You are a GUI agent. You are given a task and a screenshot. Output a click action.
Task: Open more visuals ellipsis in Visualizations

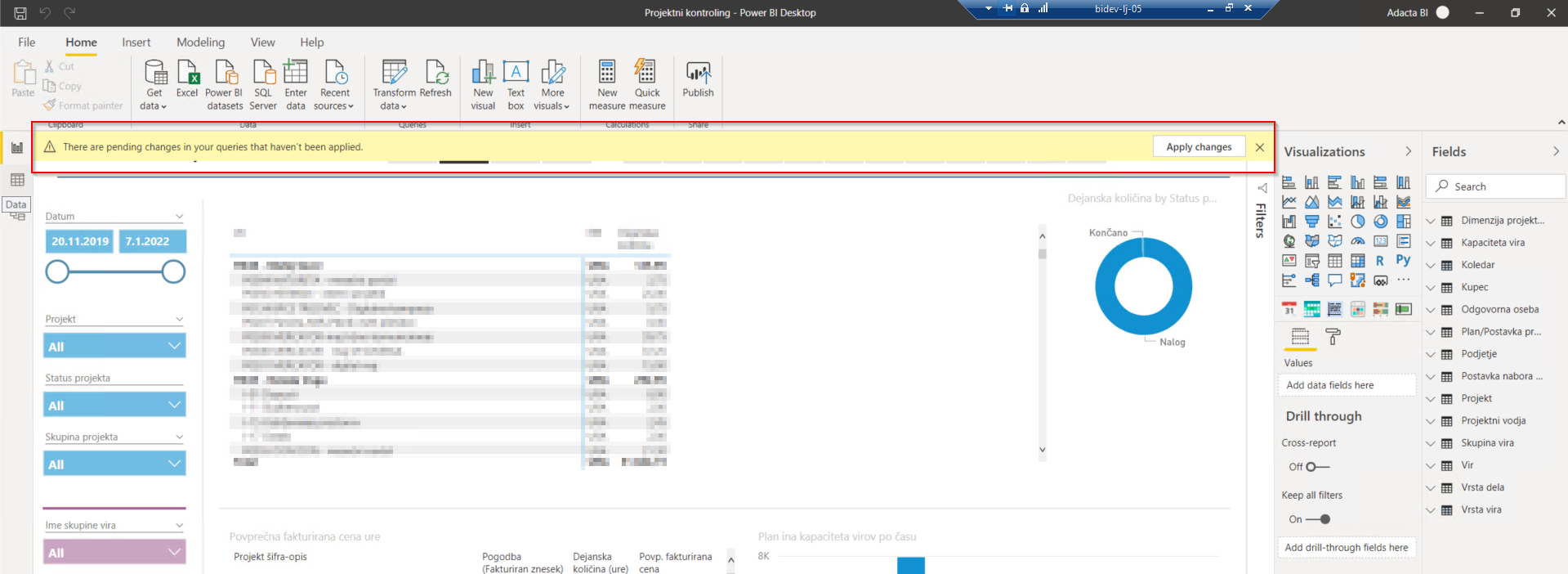click(1403, 280)
